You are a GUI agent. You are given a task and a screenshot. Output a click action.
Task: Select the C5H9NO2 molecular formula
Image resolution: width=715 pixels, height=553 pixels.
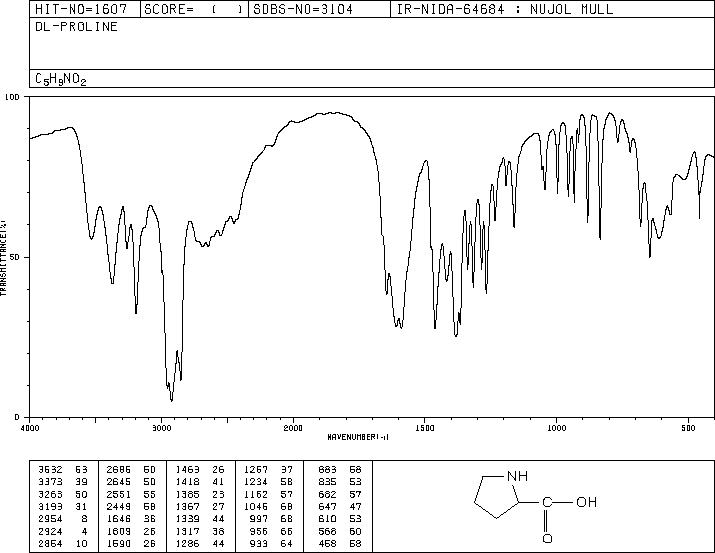(x=61, y=79)
